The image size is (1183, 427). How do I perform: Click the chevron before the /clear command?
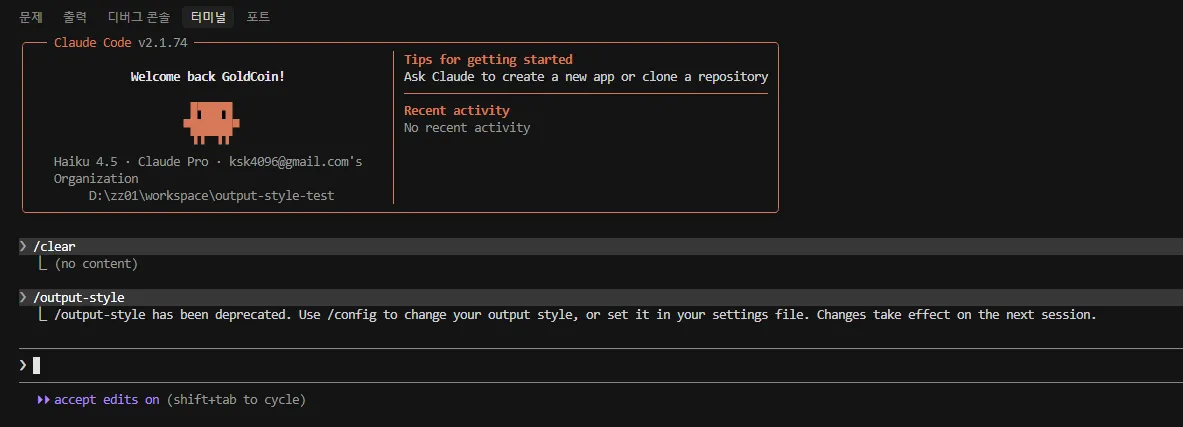23,246
